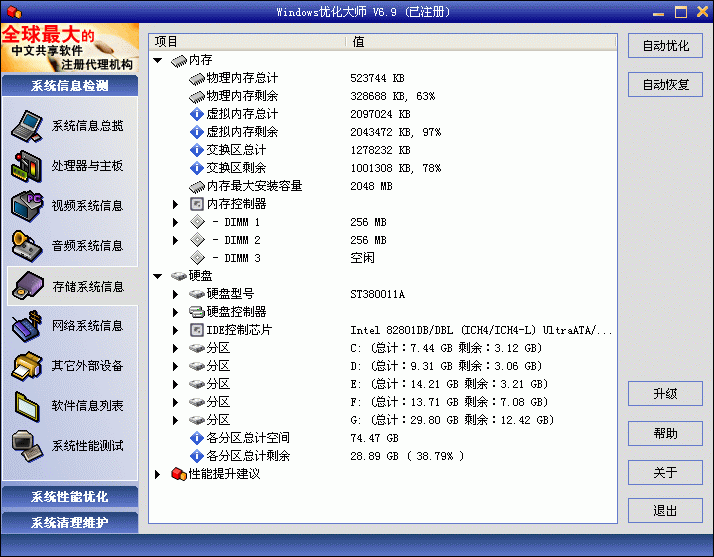Click info icon beside 各分区总计空间

[197, 438]
